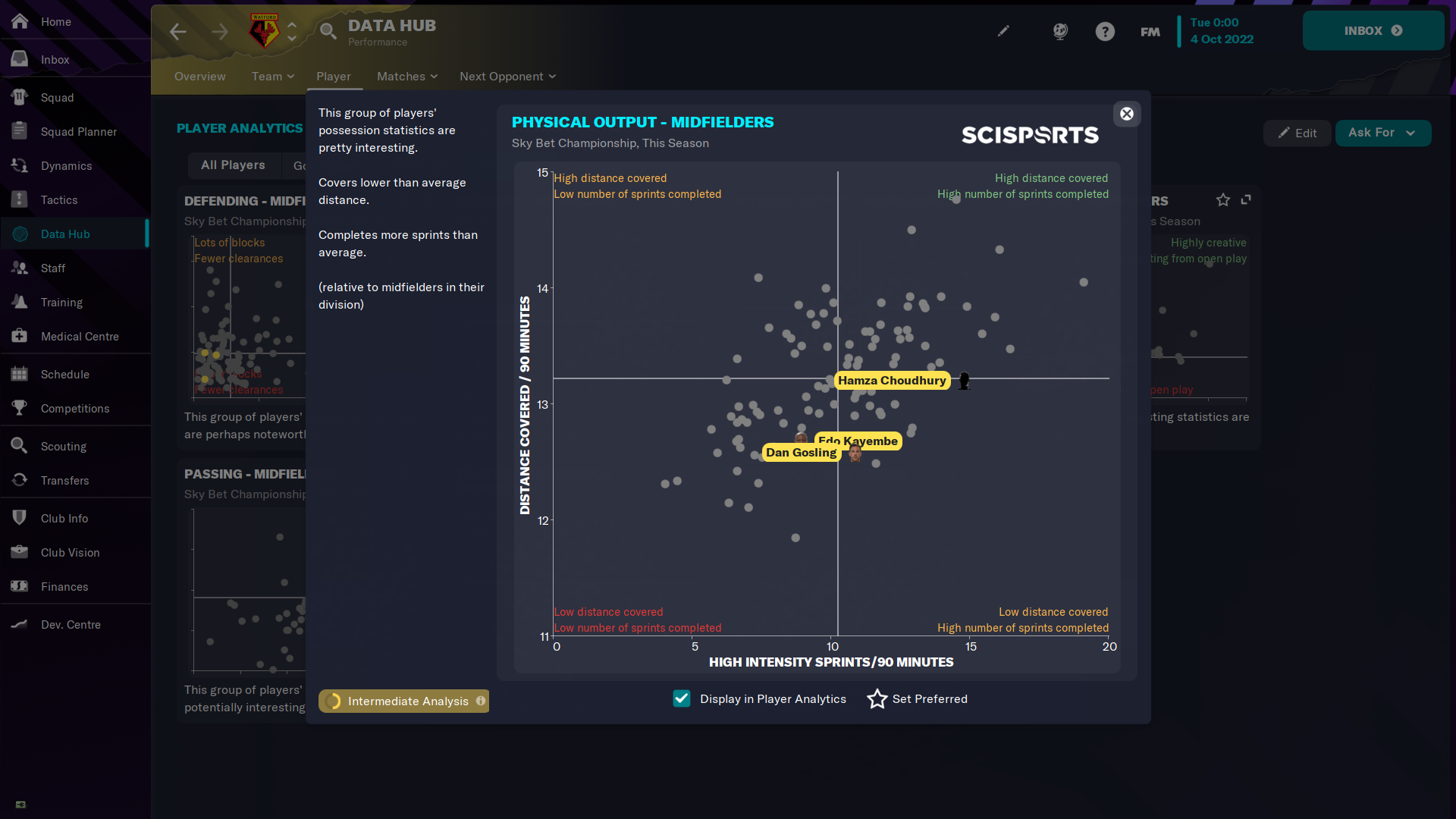Click the Edit button

click(1297, 133)
